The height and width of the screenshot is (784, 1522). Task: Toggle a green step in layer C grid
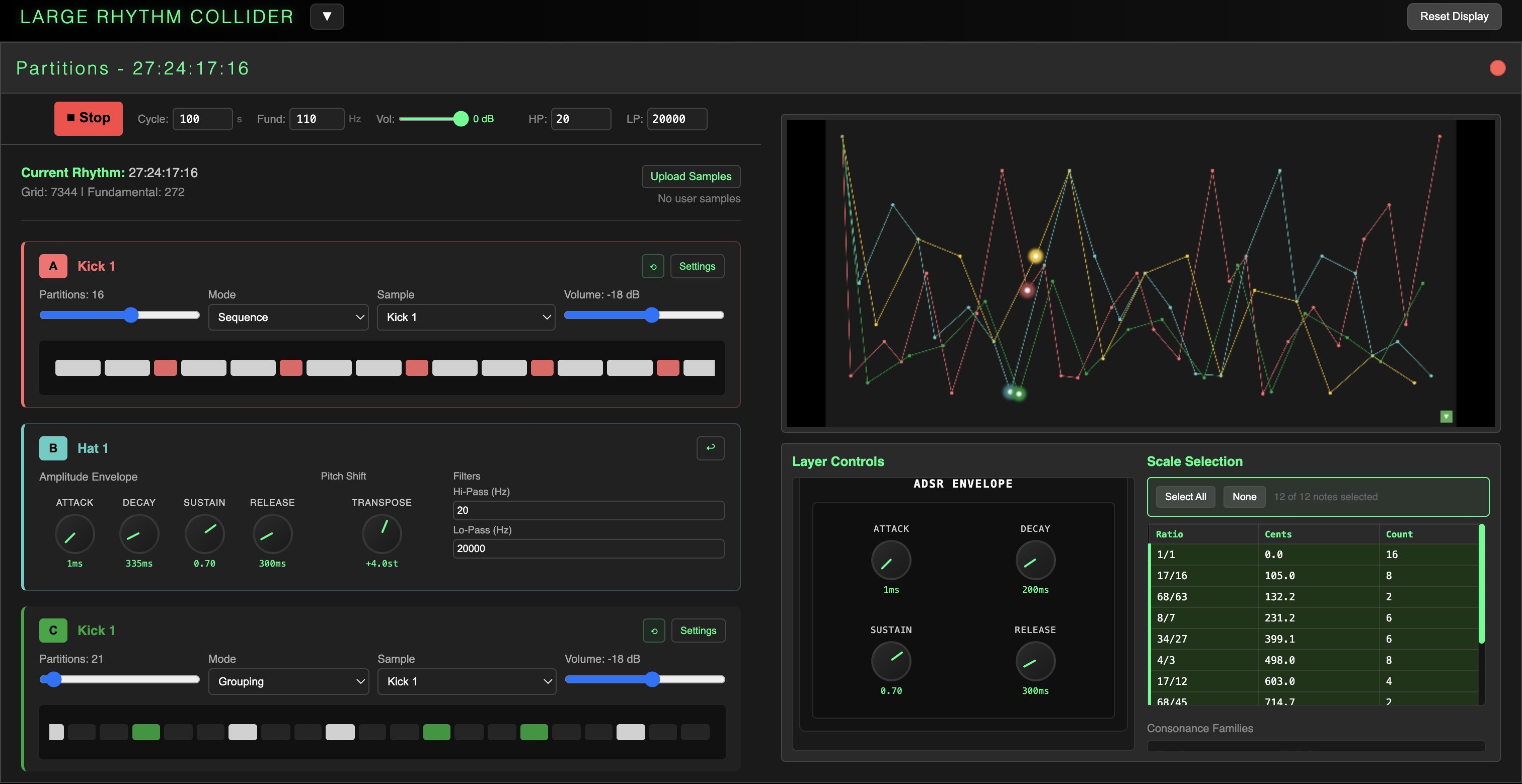146,732
